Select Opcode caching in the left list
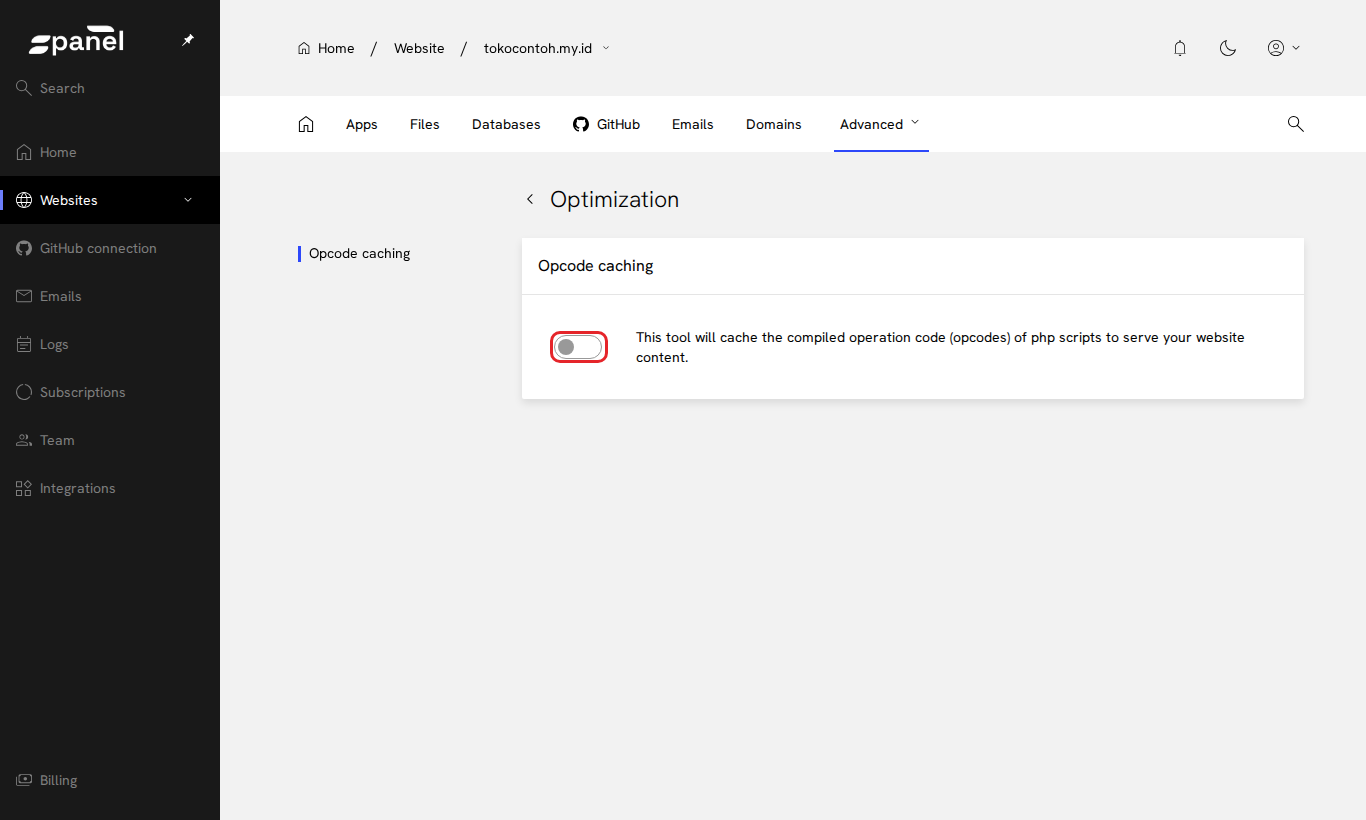The height and width of the screenshot is (820, 1366). click(360, 253)
